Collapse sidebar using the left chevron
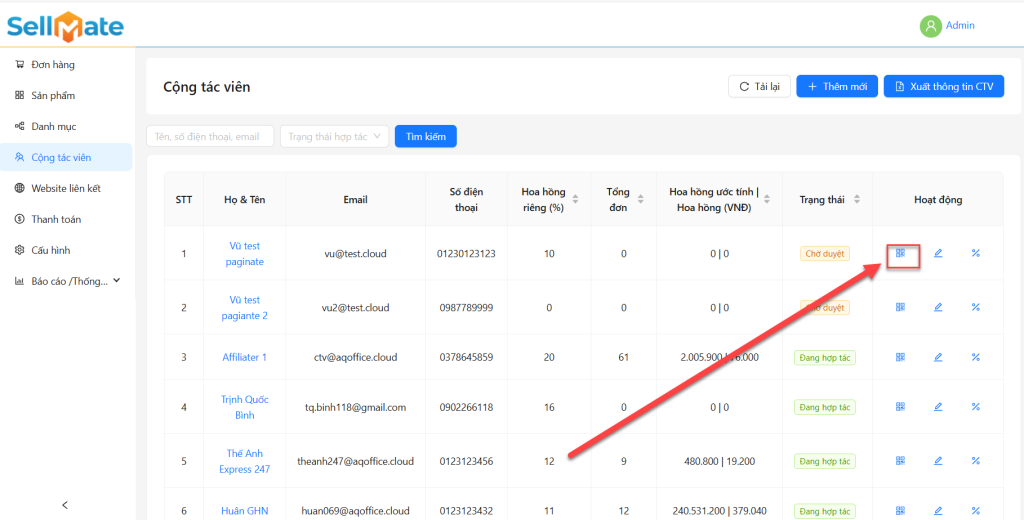Viewport: 1024px width, 520px height. point(65,505)
